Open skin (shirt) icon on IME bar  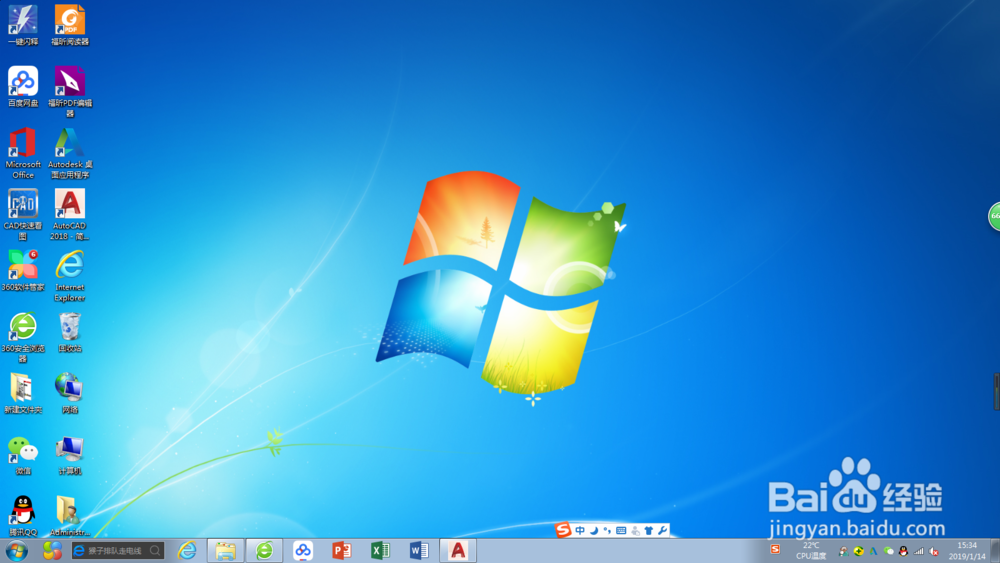(x=649, y=530)
